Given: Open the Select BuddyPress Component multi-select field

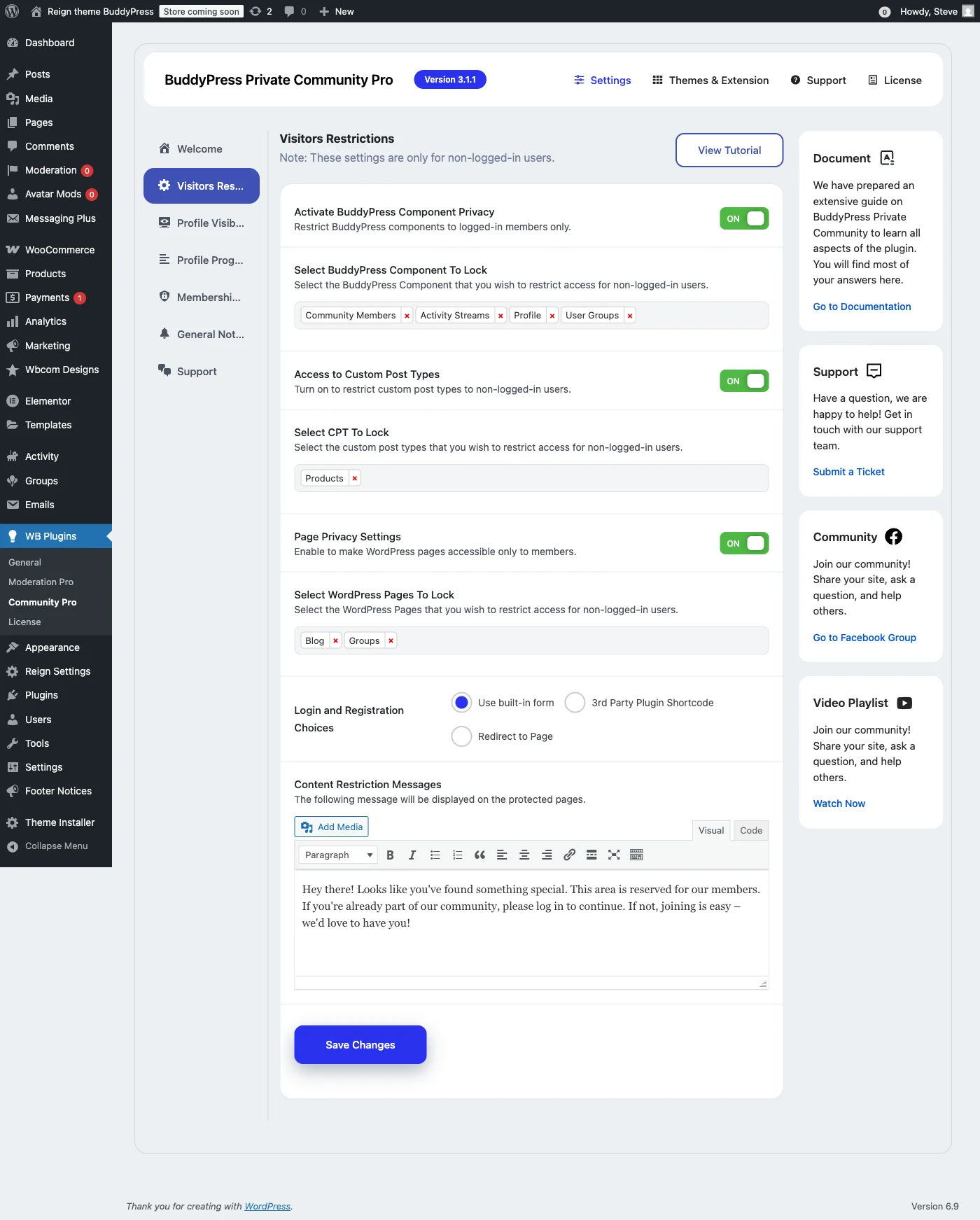Looking at the screenshot, I should tap(531, 316).
